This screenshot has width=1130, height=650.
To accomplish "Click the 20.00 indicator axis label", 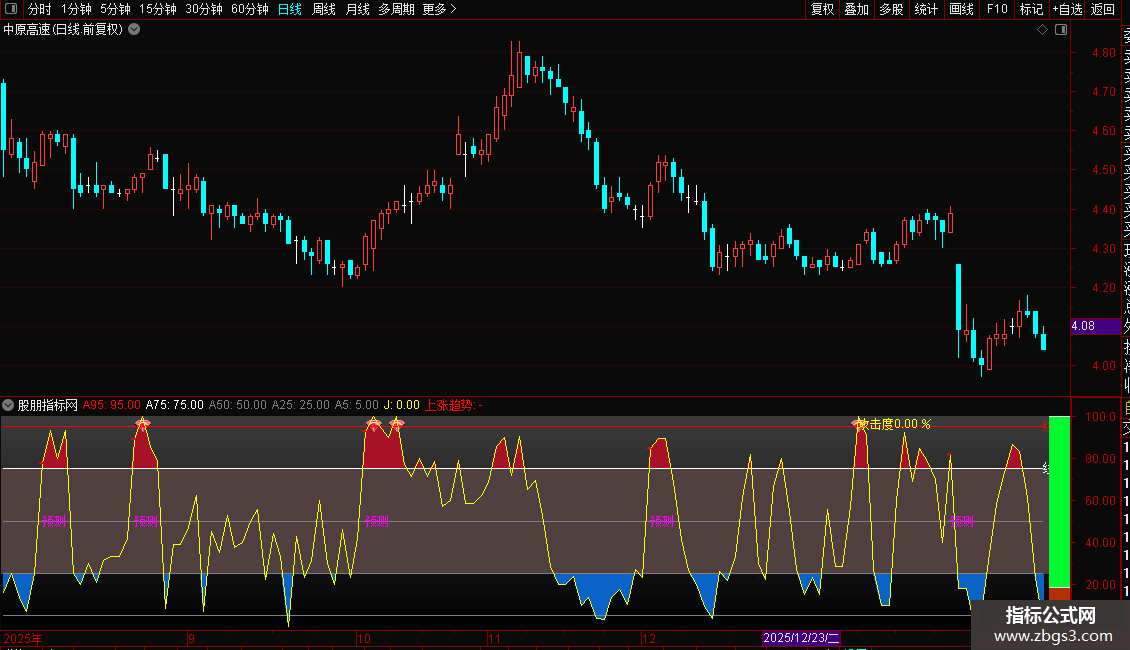I will click(x=1100, y=584).
